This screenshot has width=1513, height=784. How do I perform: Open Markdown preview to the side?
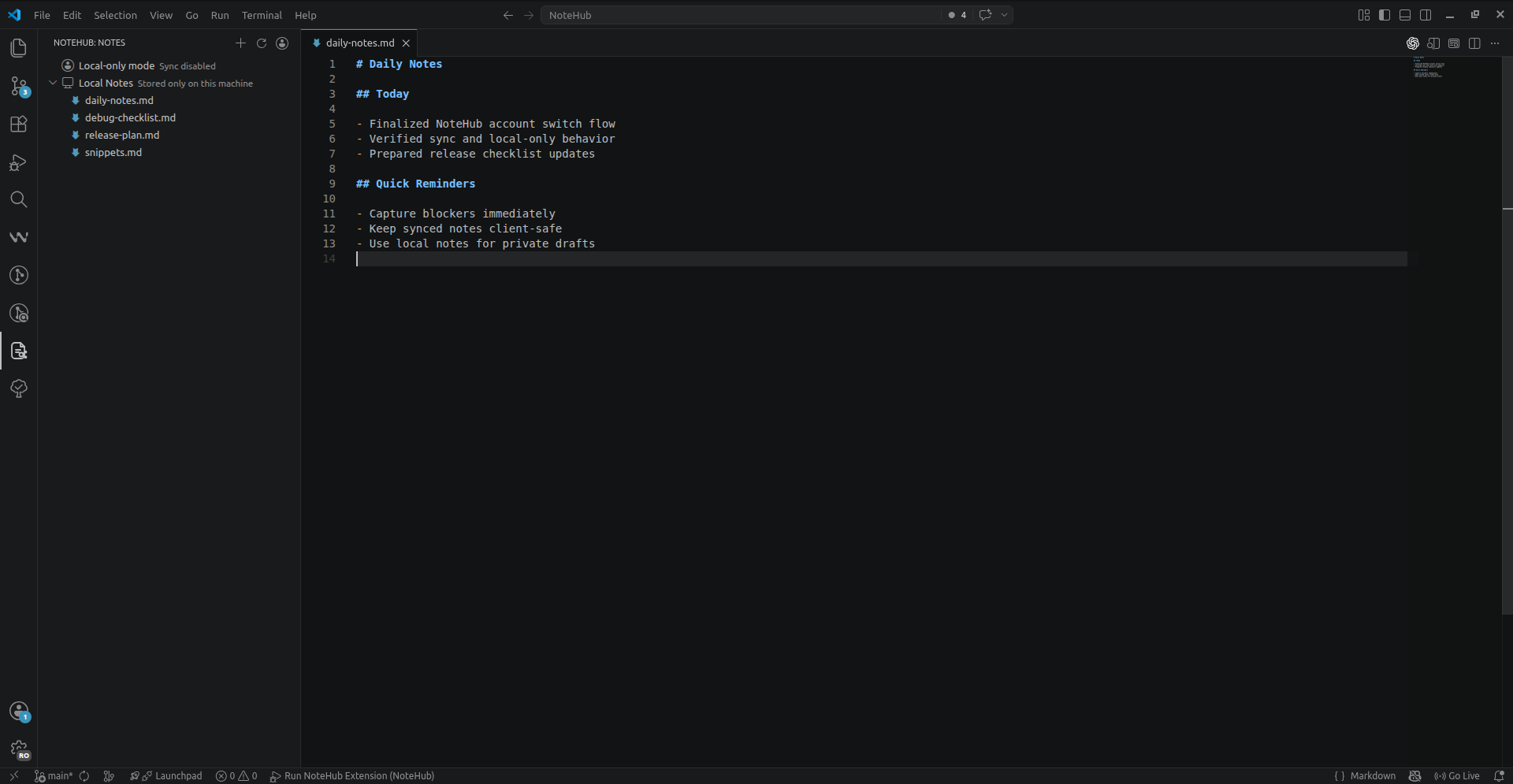(1433, 43)
